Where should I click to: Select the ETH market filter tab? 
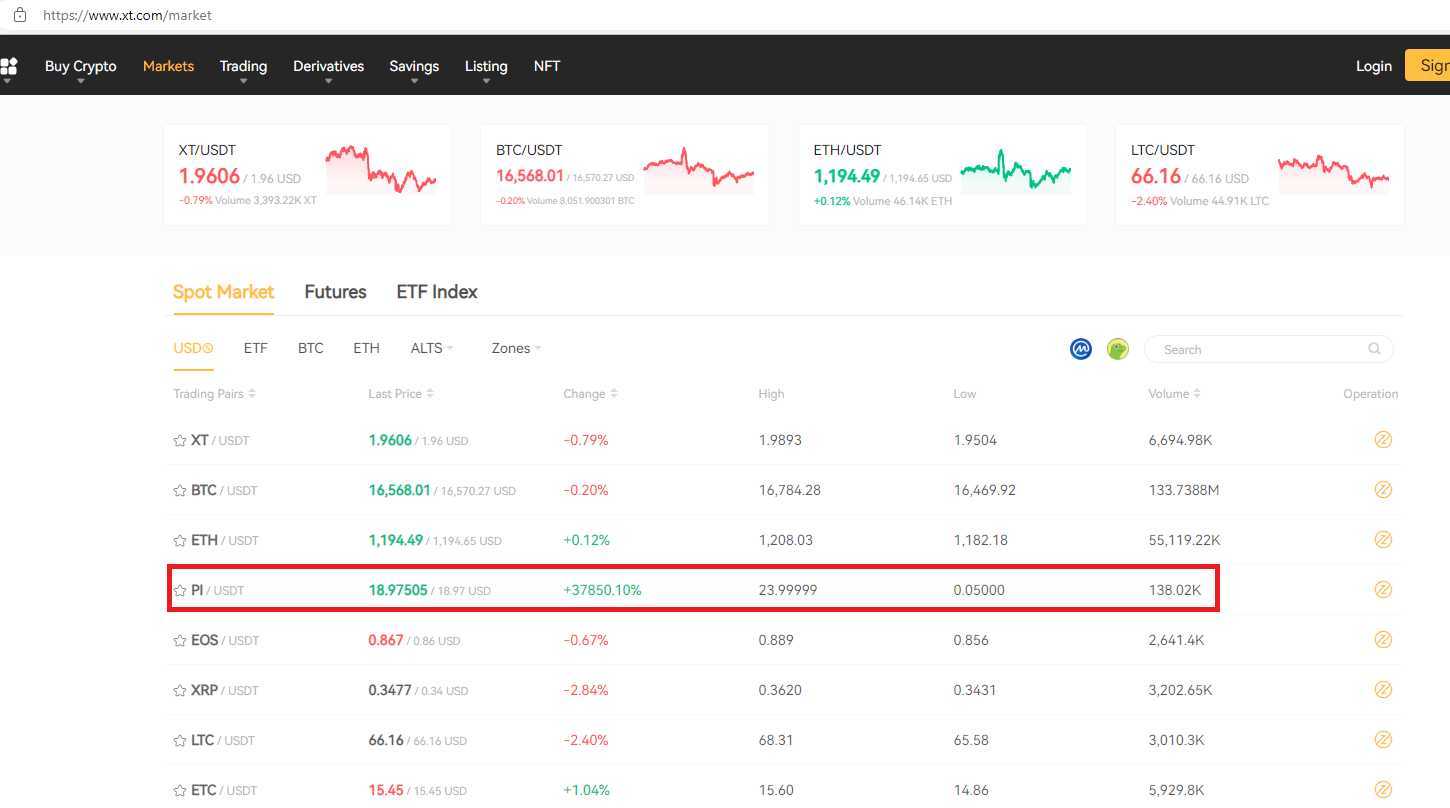pos(366,348)
